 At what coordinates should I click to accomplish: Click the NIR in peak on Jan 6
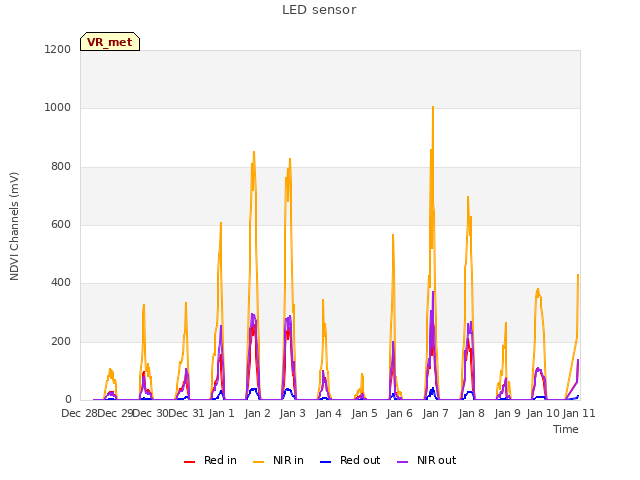coord(393,235)
